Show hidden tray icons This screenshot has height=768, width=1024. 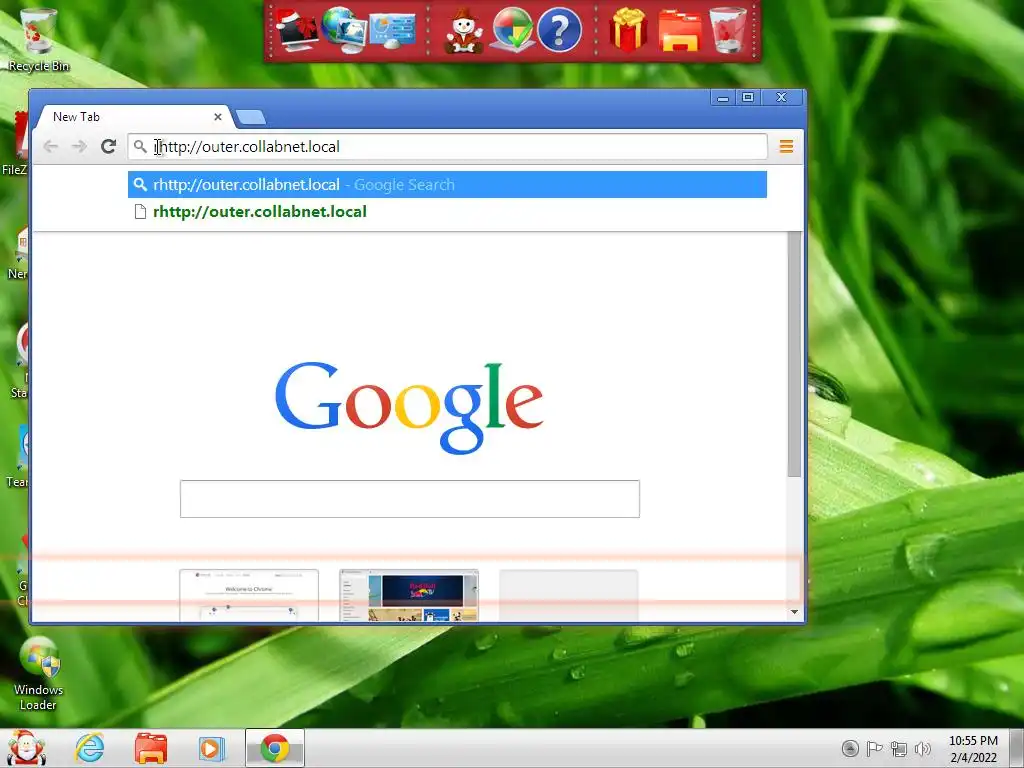[x=850, y=748]
